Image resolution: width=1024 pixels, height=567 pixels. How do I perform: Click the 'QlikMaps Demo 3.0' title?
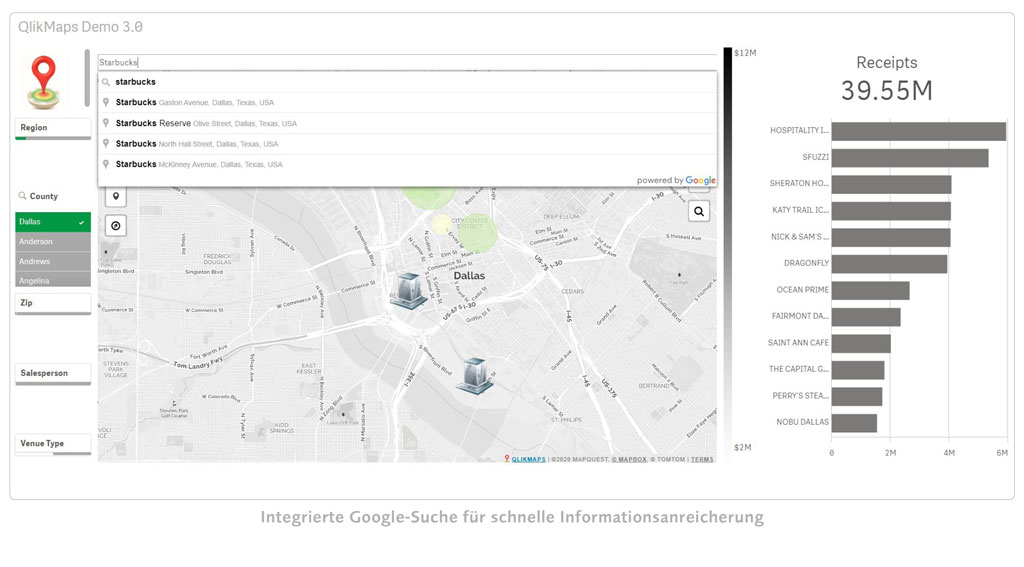tap(80, 27)
